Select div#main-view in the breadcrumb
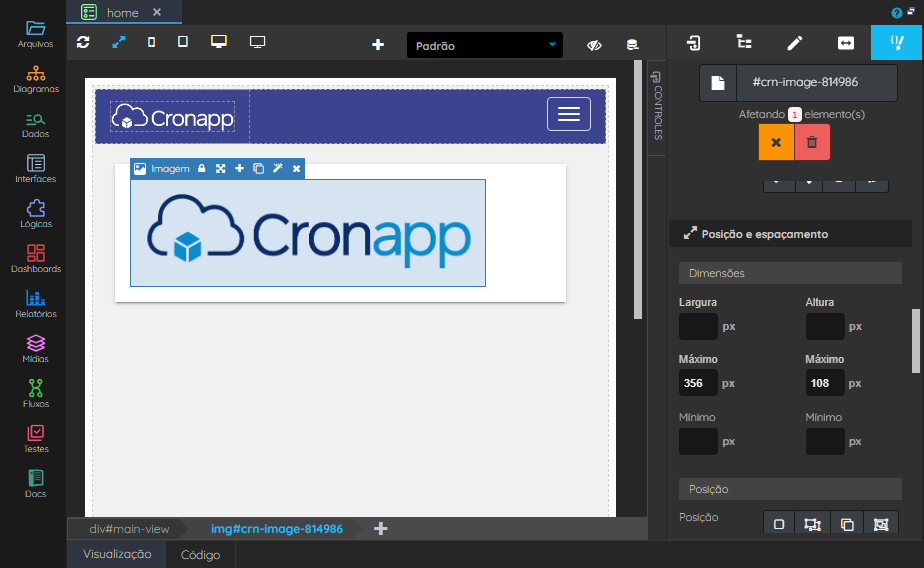Screen dimensions: 924x568 coord(129,529)
